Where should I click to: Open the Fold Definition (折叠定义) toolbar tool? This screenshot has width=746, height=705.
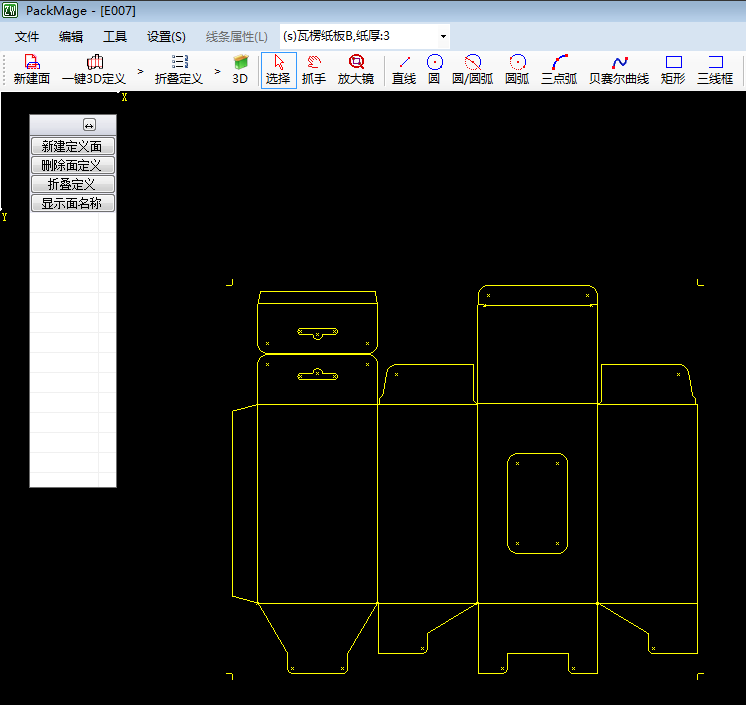[x=178, y=70]
